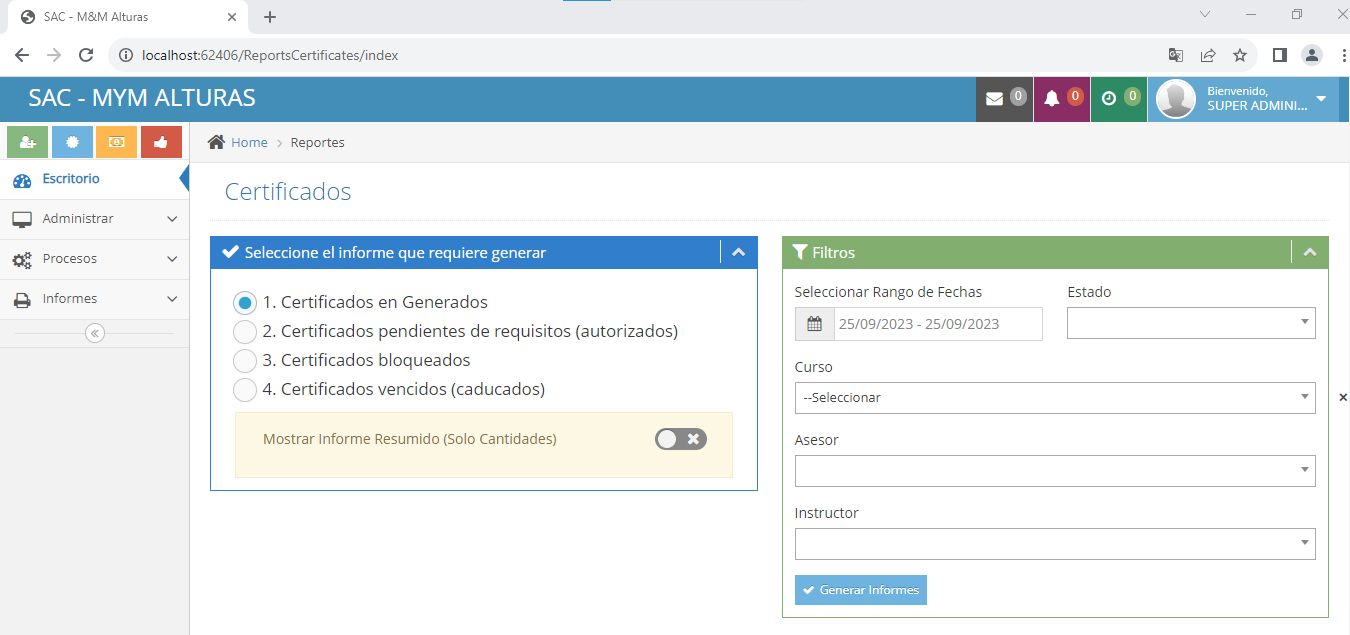Click the date range input field
The width and height of the screenshot is (1350, 635).
point(937,324)
